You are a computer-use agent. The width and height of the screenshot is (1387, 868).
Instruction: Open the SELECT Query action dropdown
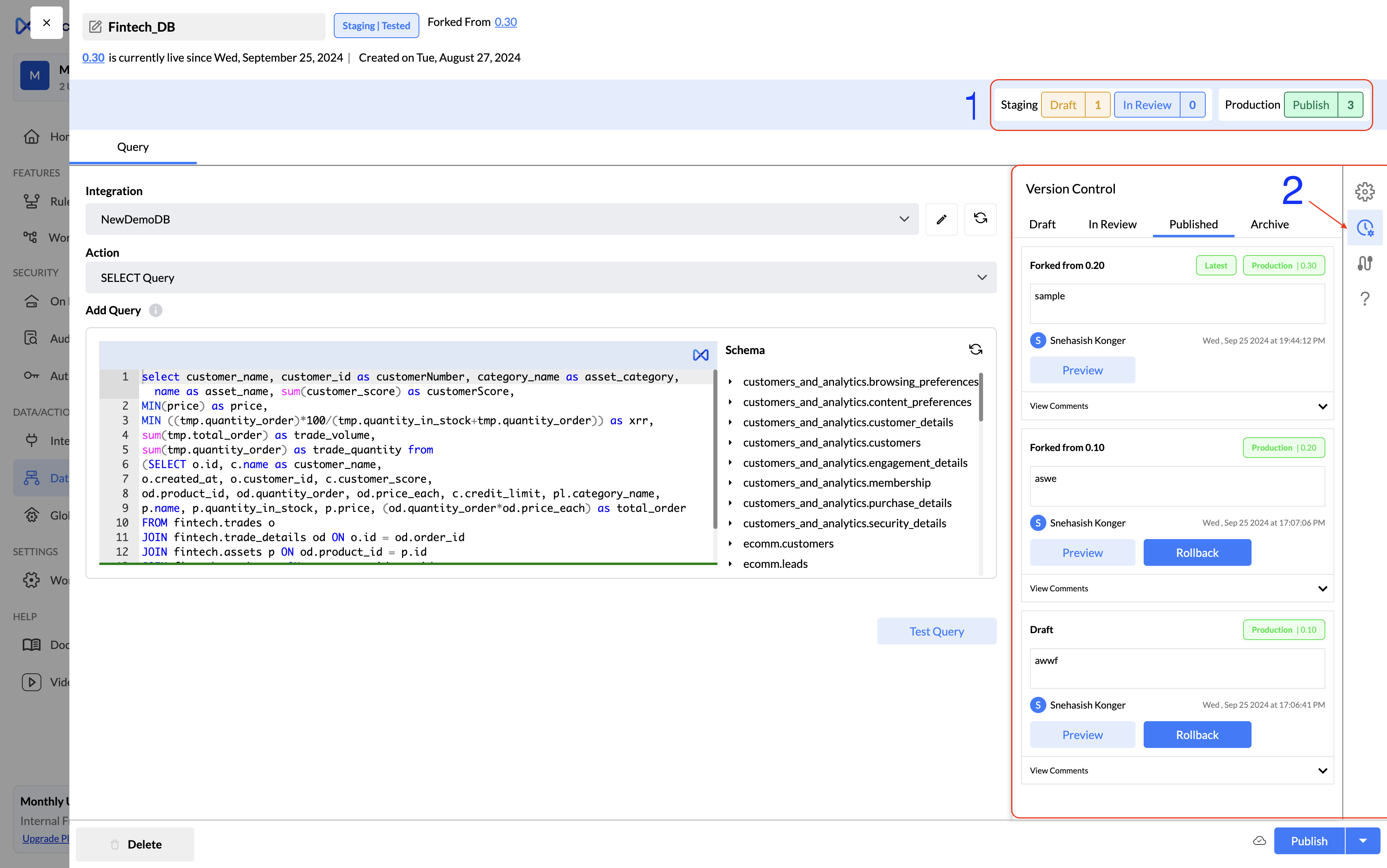coord(540,278)
